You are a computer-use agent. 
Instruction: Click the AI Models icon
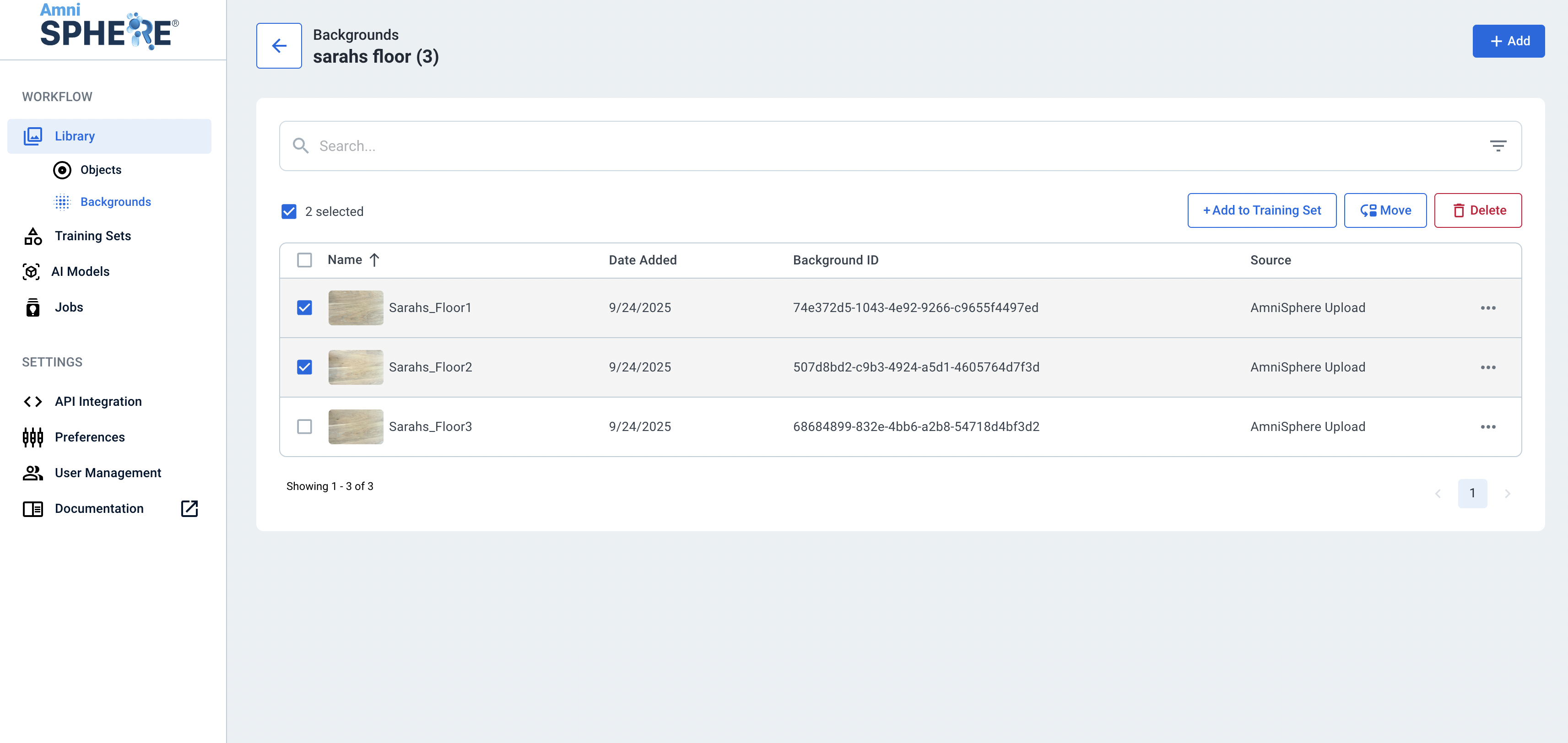pos(31,271)
